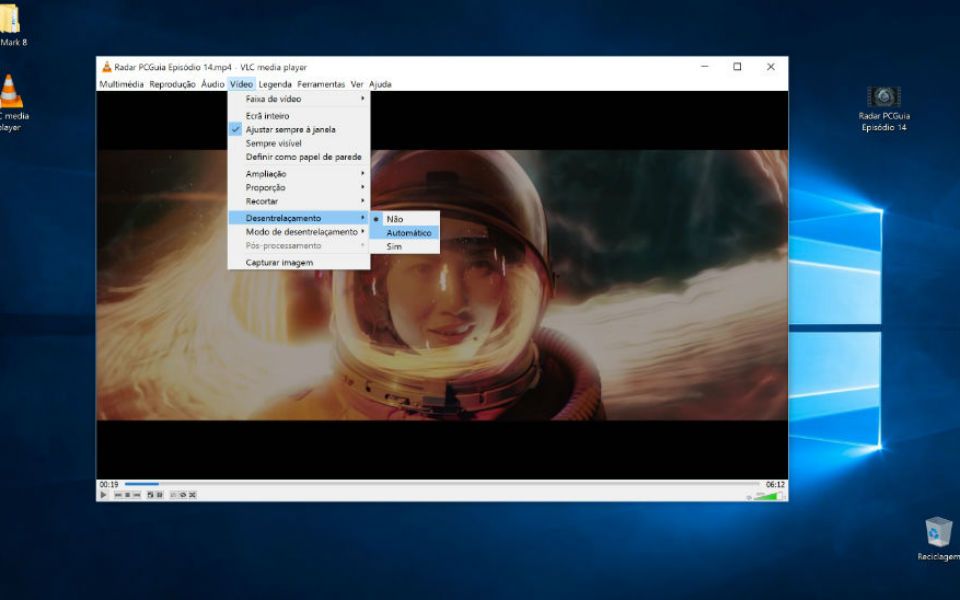Viewport: 960px width, 600px height.
Task: Click the Desentrelaçamento submenu entry
Action: click(299, 218)
